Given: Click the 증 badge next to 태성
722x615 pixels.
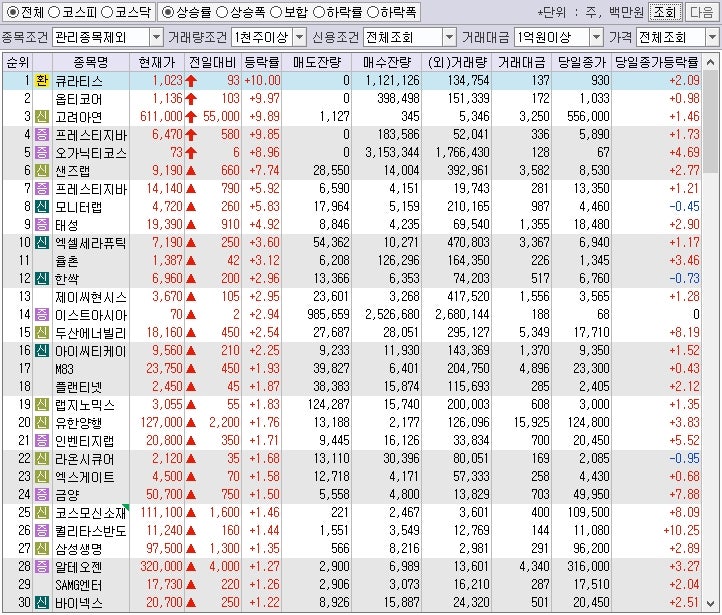Looking at the screenshot, I should pos(42,224).
